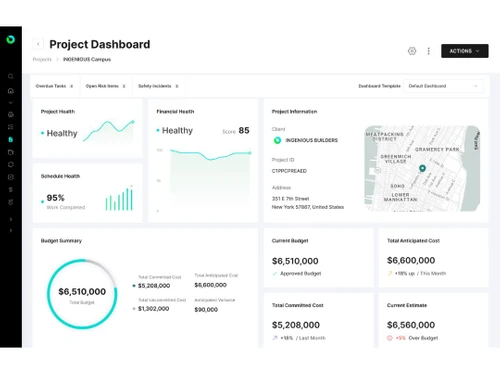Expand the bottom-most sidebar right chevron
The width and height of the screenshot is (500, 375).
coord(11,230)
